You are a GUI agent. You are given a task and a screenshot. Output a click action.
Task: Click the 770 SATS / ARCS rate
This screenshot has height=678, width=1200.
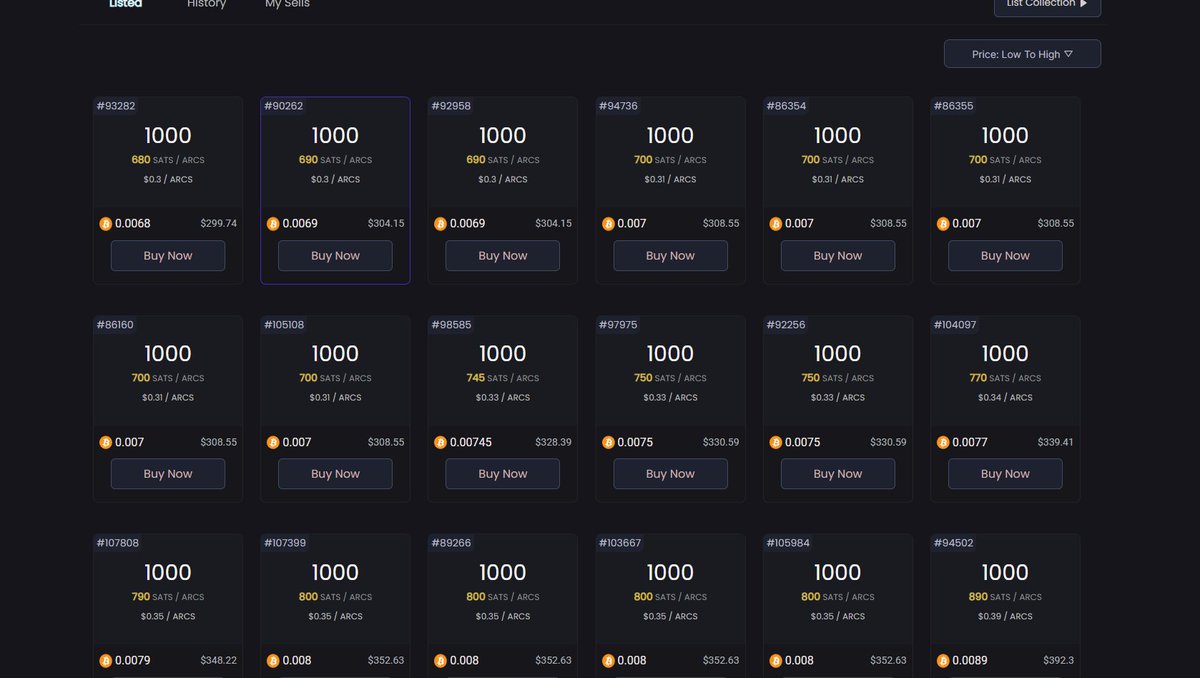pyautogui.click(x=1005, y=378)
